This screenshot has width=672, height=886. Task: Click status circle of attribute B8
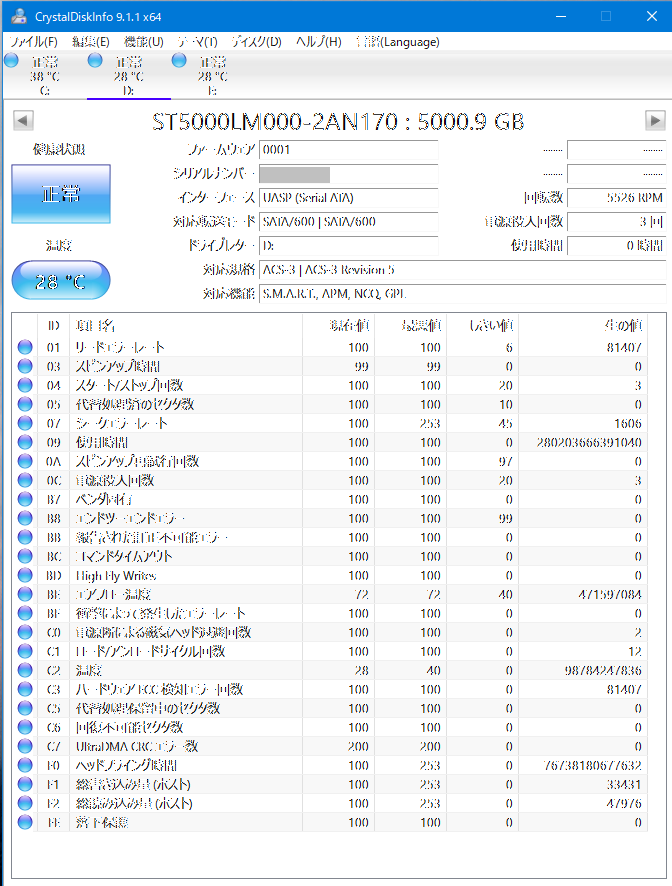pos(25,518)
